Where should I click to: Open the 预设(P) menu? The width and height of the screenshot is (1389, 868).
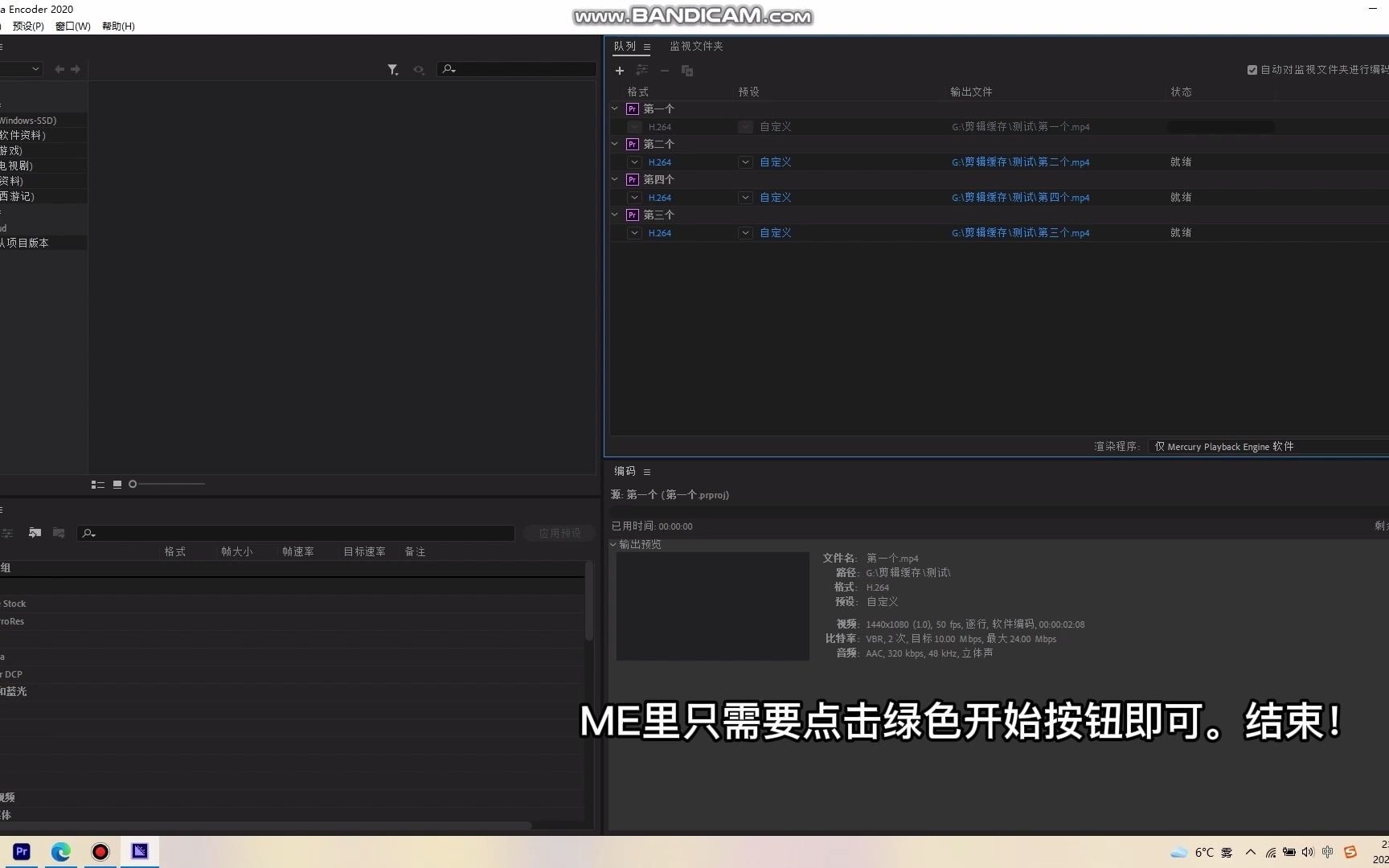coord(28,27)
